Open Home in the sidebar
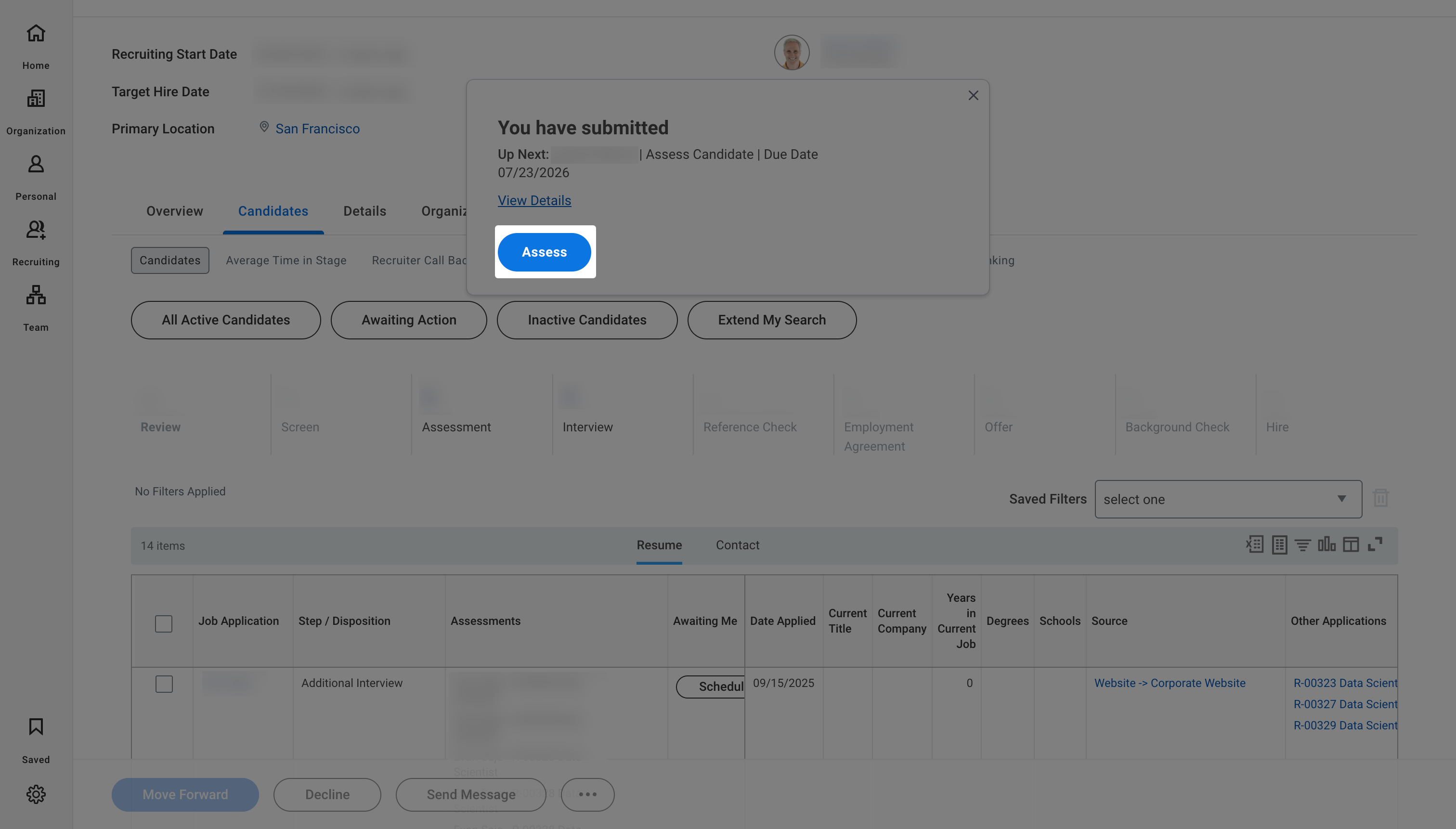Viewport: 1456px width, 829px height. [36, 46]
